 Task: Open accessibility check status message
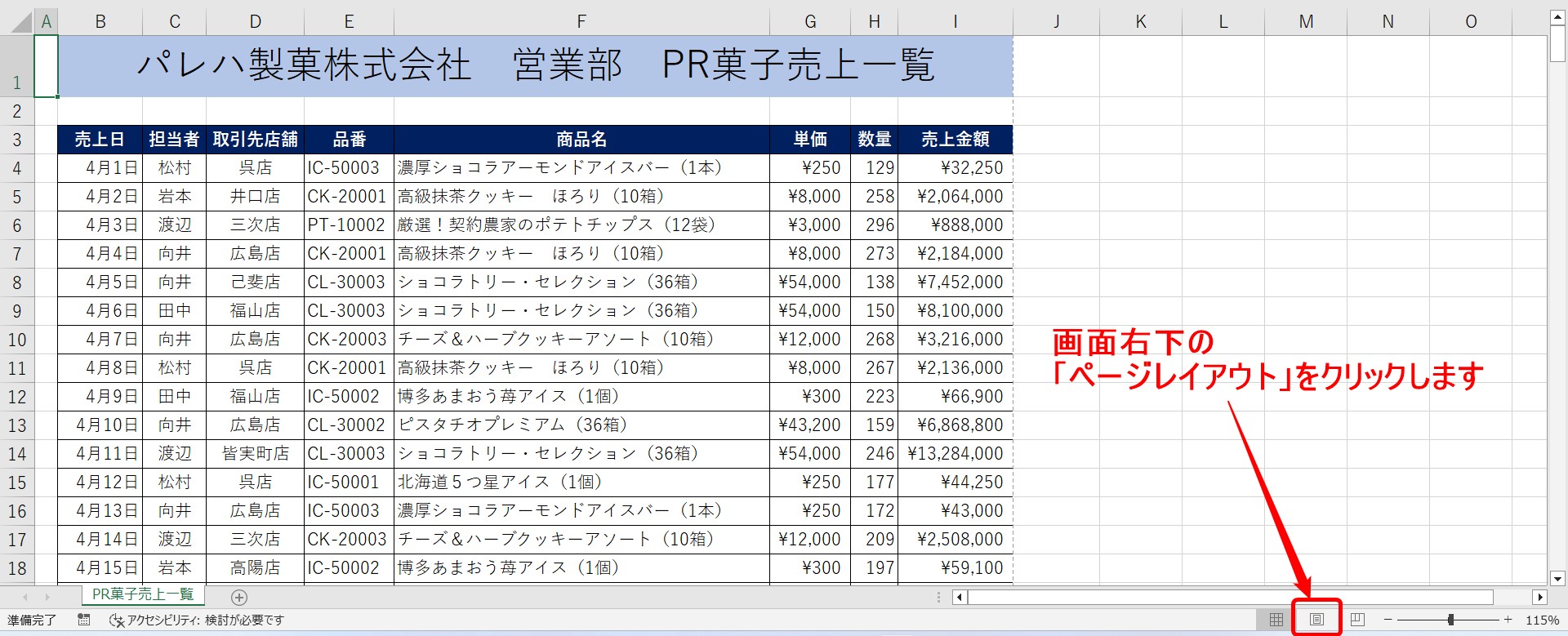click(x=197, y=620)
